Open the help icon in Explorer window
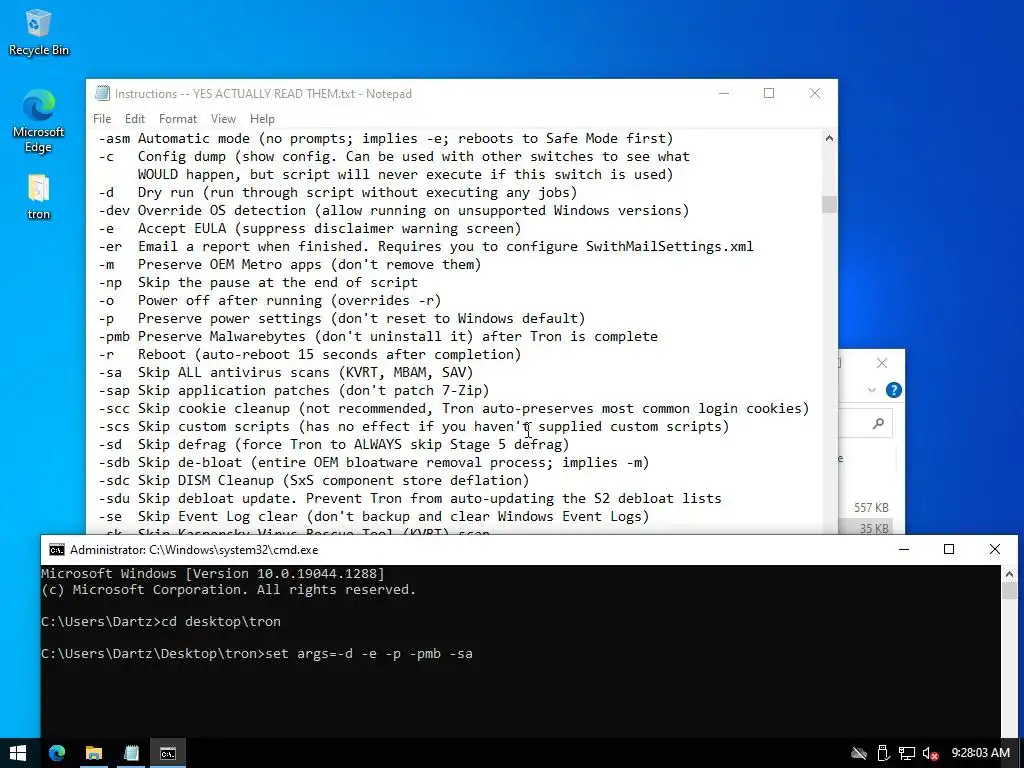 (893, 391)
